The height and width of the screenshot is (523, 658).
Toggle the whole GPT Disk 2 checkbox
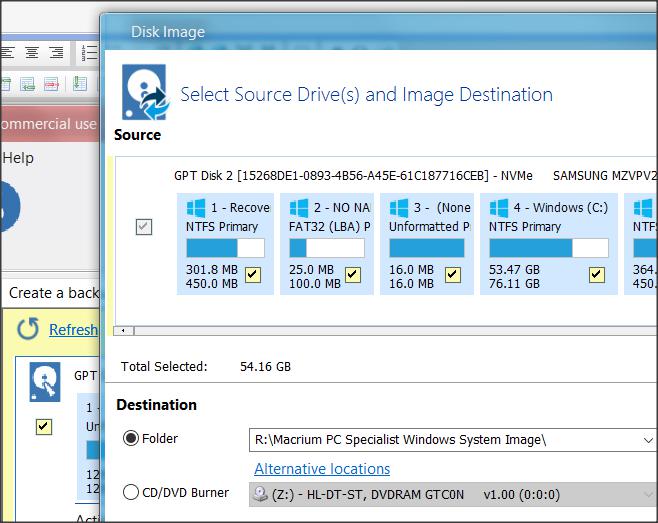(144, 227)
